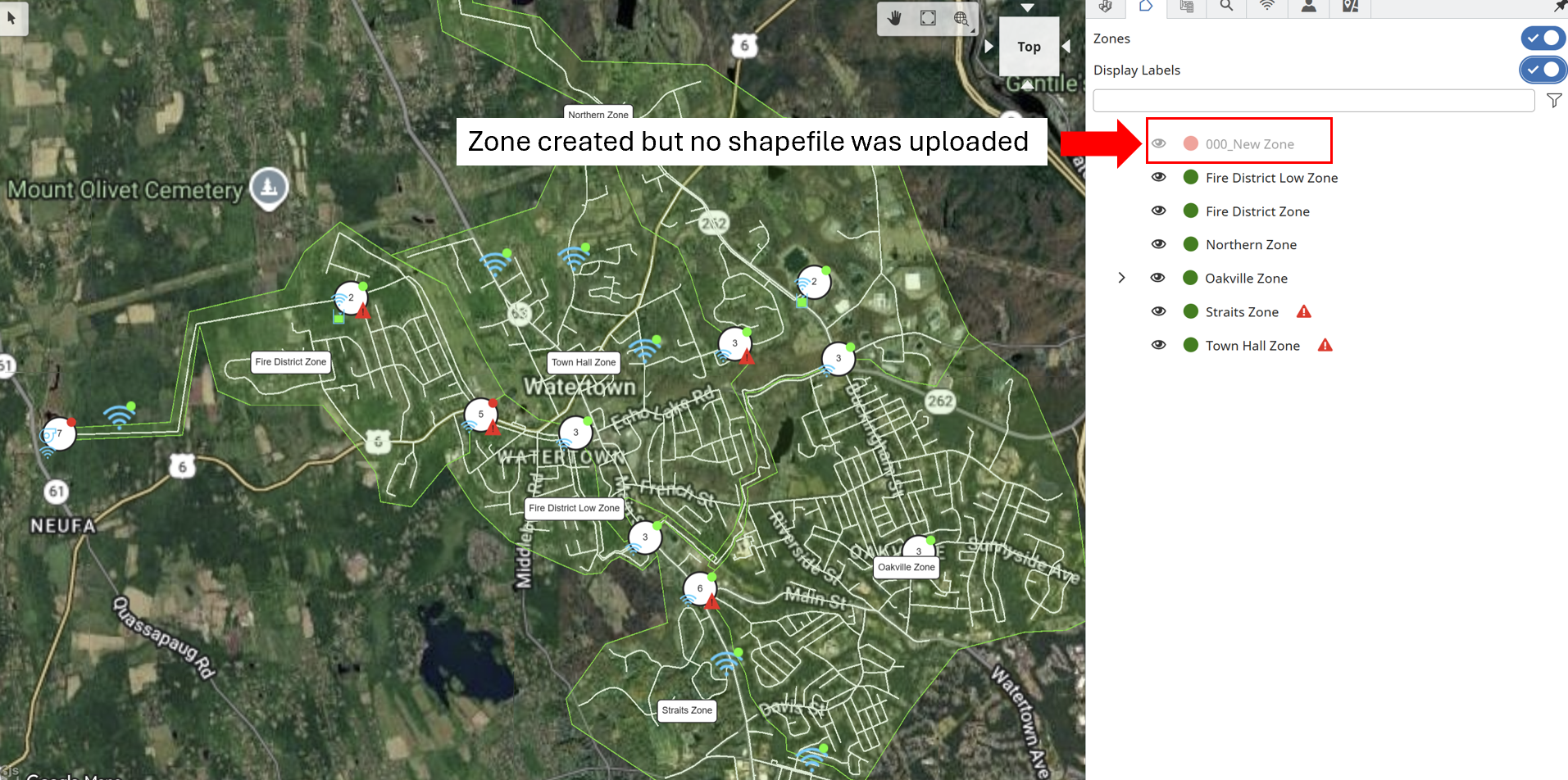1568x780 pixels.
Task: Click the filter funnel icon
Action: [x=1554, y=101]
